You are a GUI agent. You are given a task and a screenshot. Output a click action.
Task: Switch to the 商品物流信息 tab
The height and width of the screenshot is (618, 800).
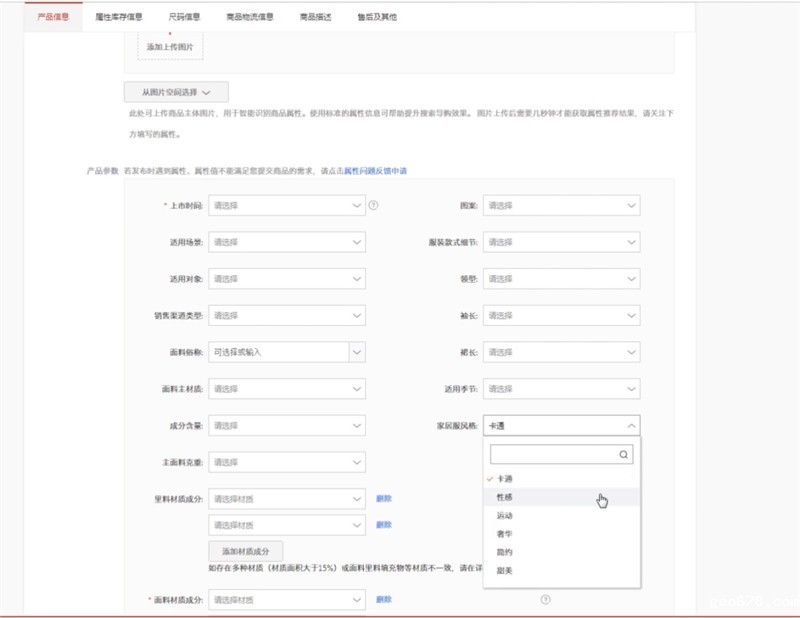(249, 15)
